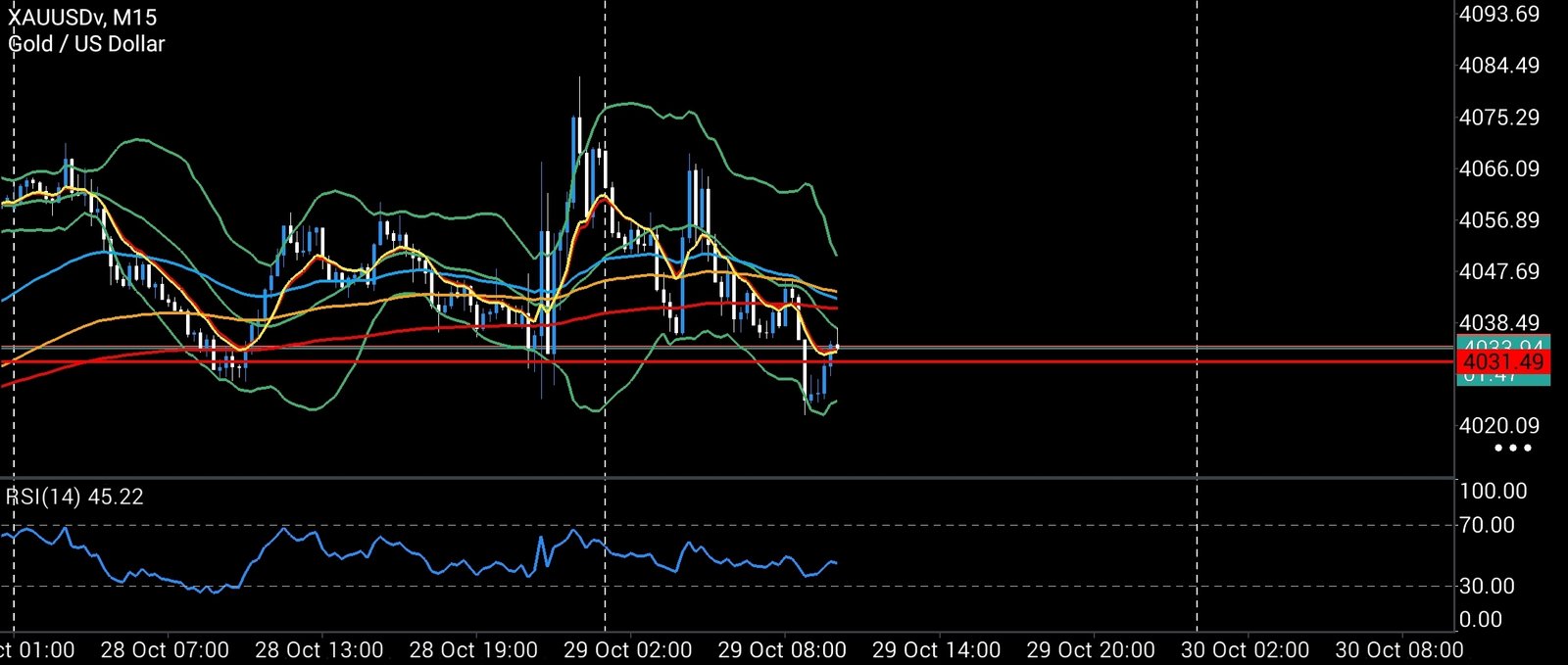Select the 30 Oct 08:00 time label
This screenshot has height=665, width=1568.
[1399, 650]
